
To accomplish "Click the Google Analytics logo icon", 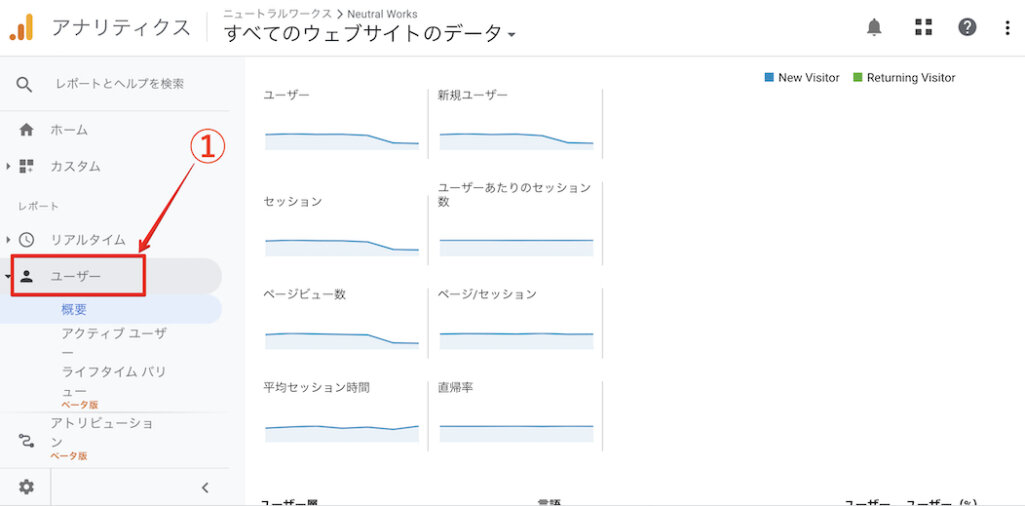I will (x=22, y=27).
